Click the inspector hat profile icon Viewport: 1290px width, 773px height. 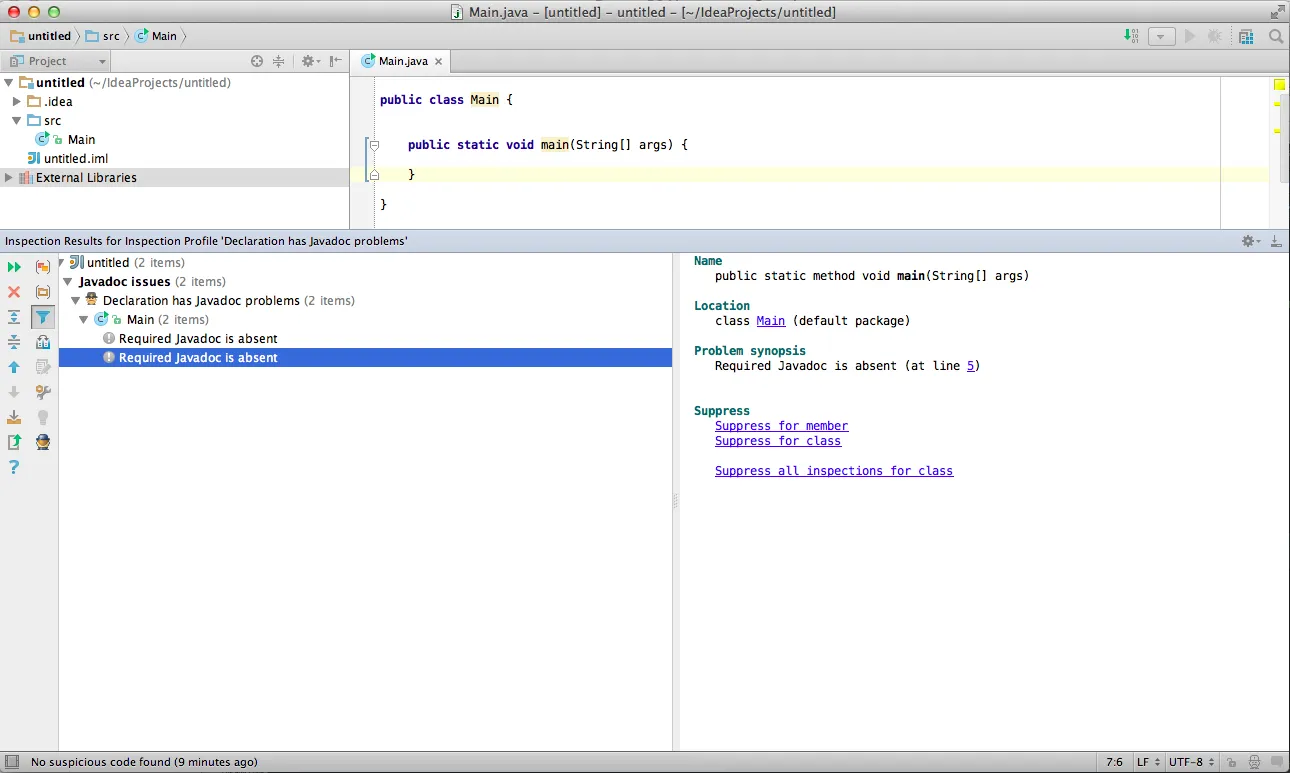[x=43, y=442]
